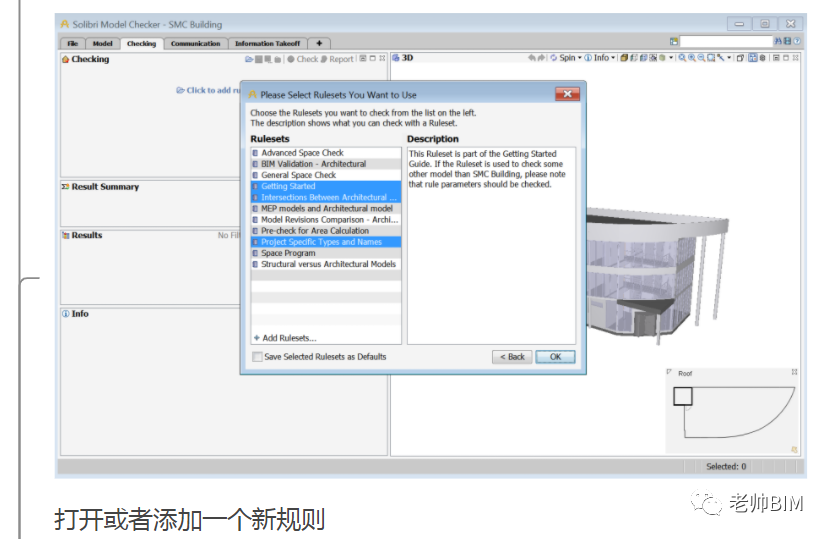Image resolution: width=830 pixels, height=539 pixels.
Task: Click the Description text box in dialog
Action: 491,246
